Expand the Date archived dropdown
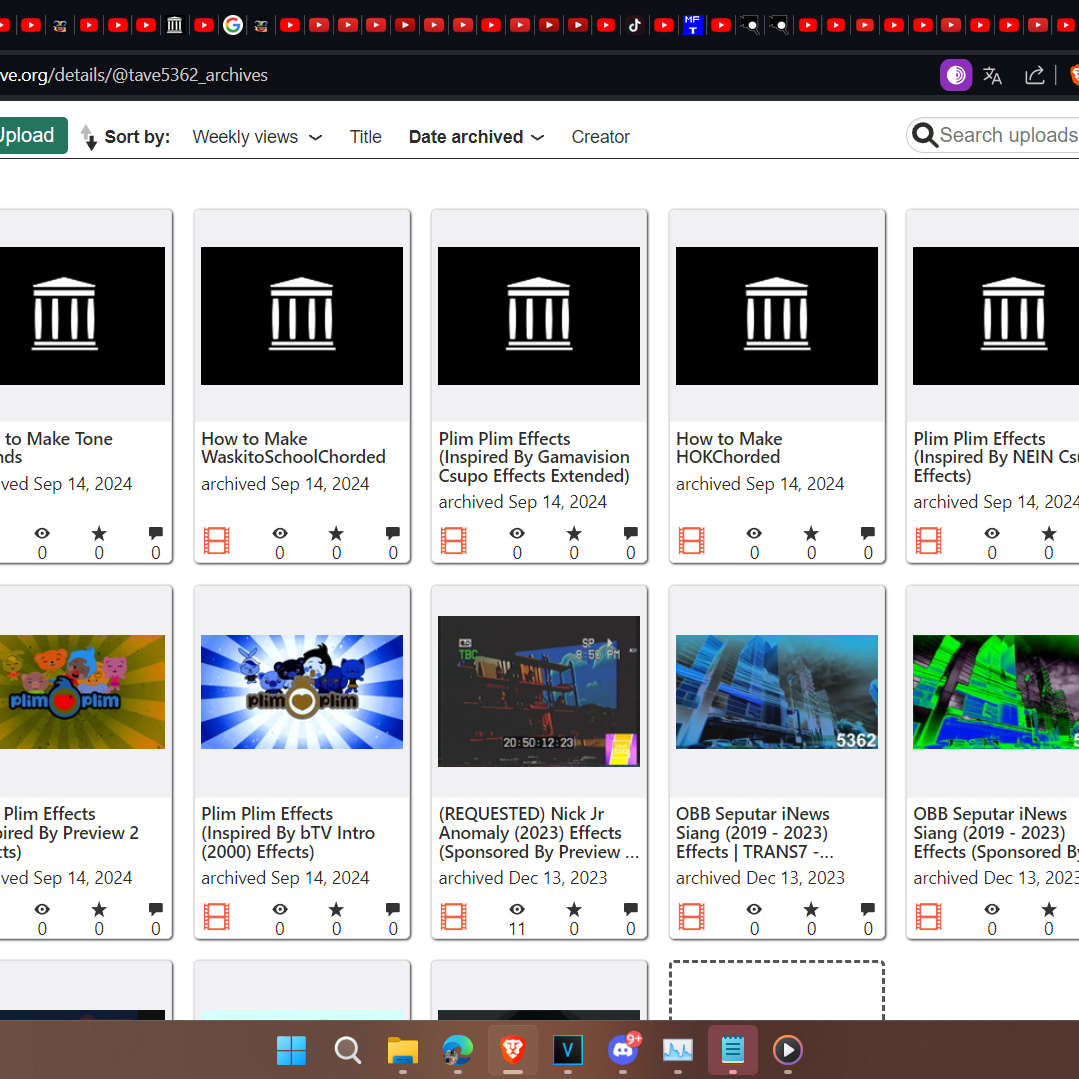 click(476, 137)
